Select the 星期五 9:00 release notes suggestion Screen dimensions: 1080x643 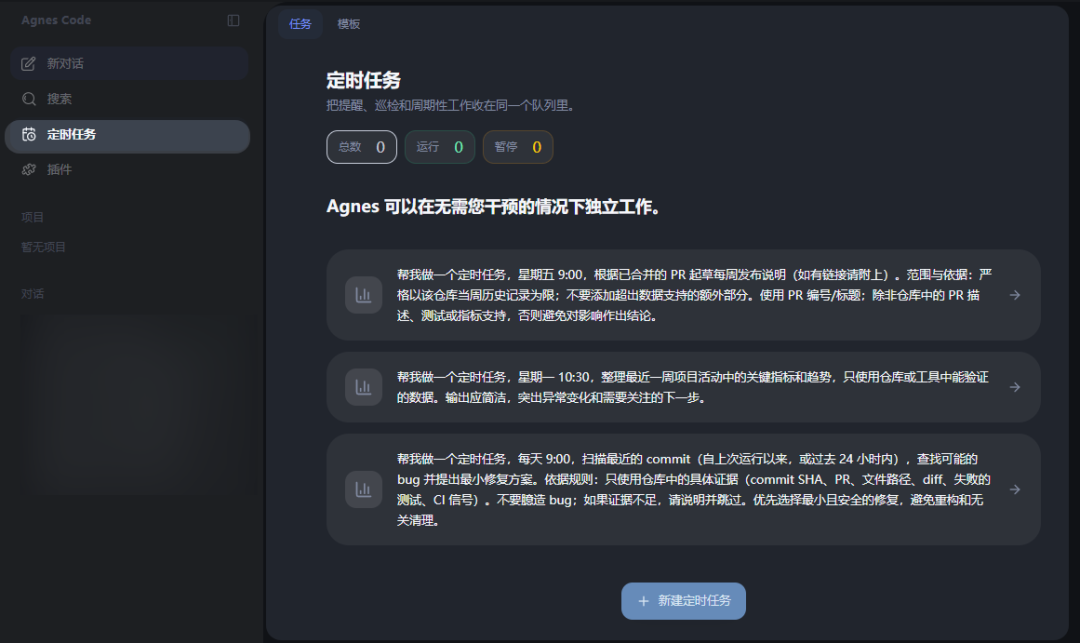coord(683,295)
